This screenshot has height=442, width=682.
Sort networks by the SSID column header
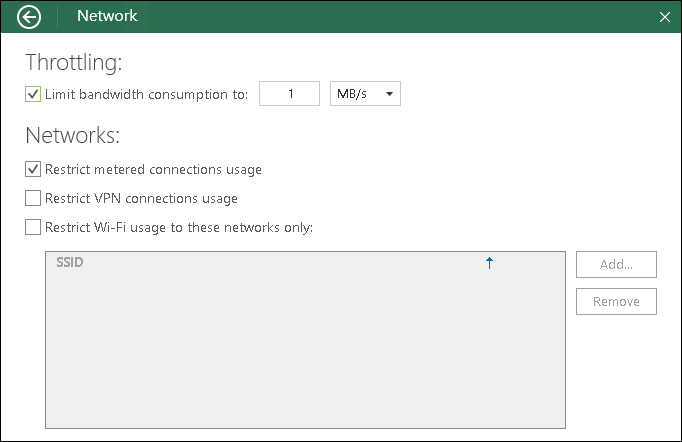point(70,263)
